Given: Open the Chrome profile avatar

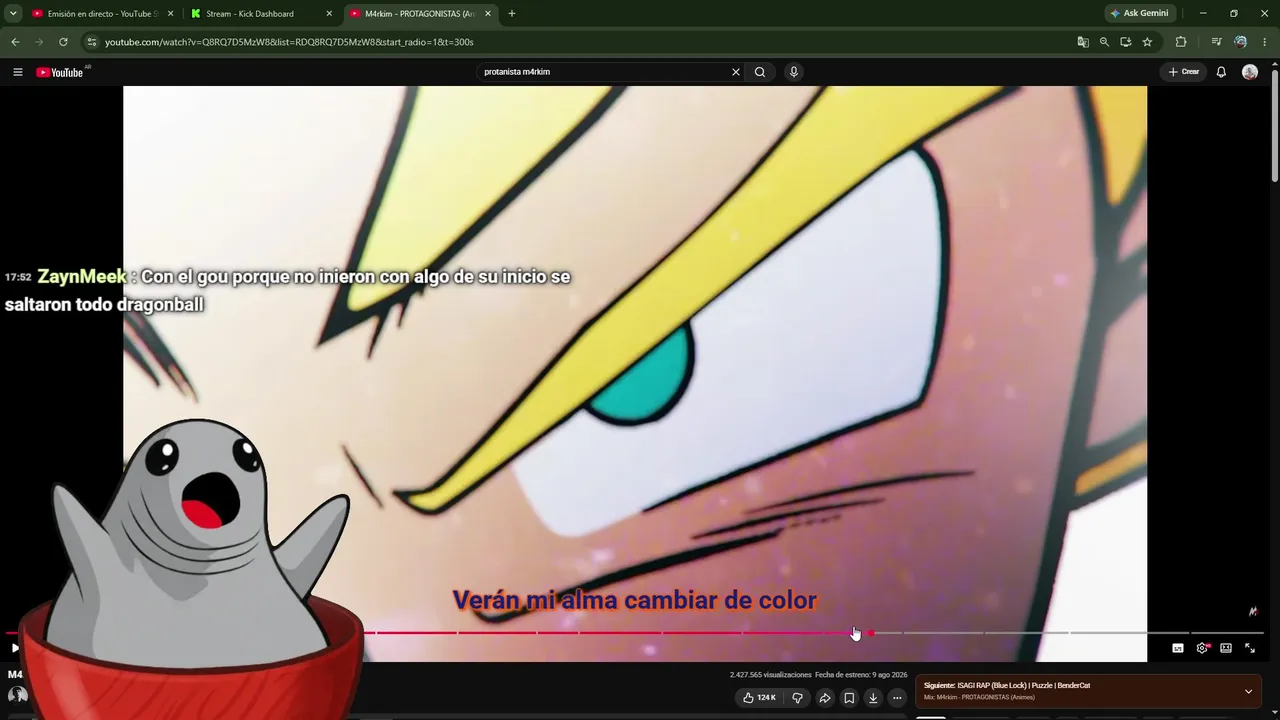Looking at the screenshot, I should tap(1241, 42).
